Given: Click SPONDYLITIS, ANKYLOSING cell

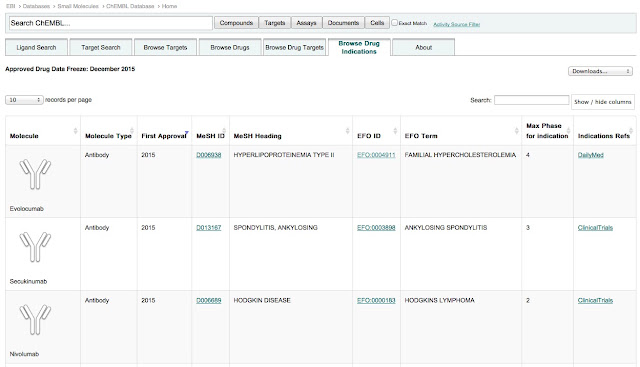Looking at the screenshot, I should point(276,227).
